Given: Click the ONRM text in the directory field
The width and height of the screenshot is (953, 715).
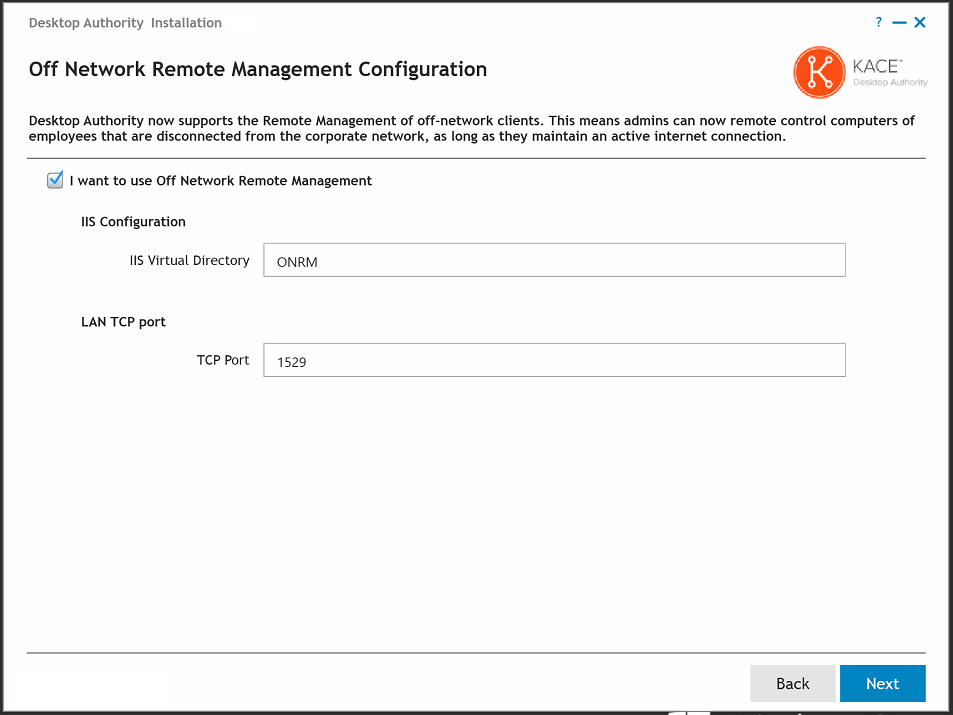Looking at the screenshot, I should pyautogui.click(x=297, y=262).
